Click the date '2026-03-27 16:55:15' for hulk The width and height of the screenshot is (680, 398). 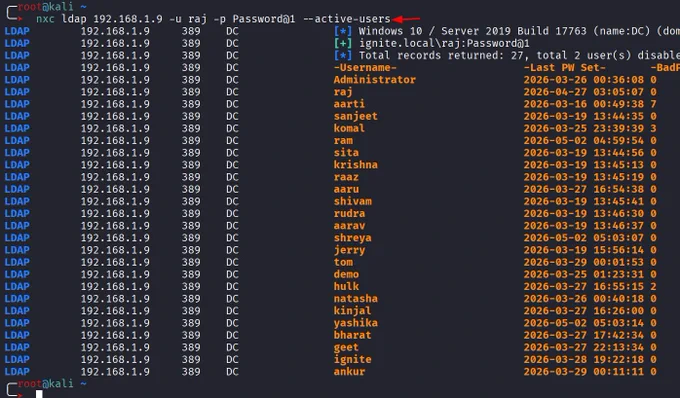click(x=583, y=286)
